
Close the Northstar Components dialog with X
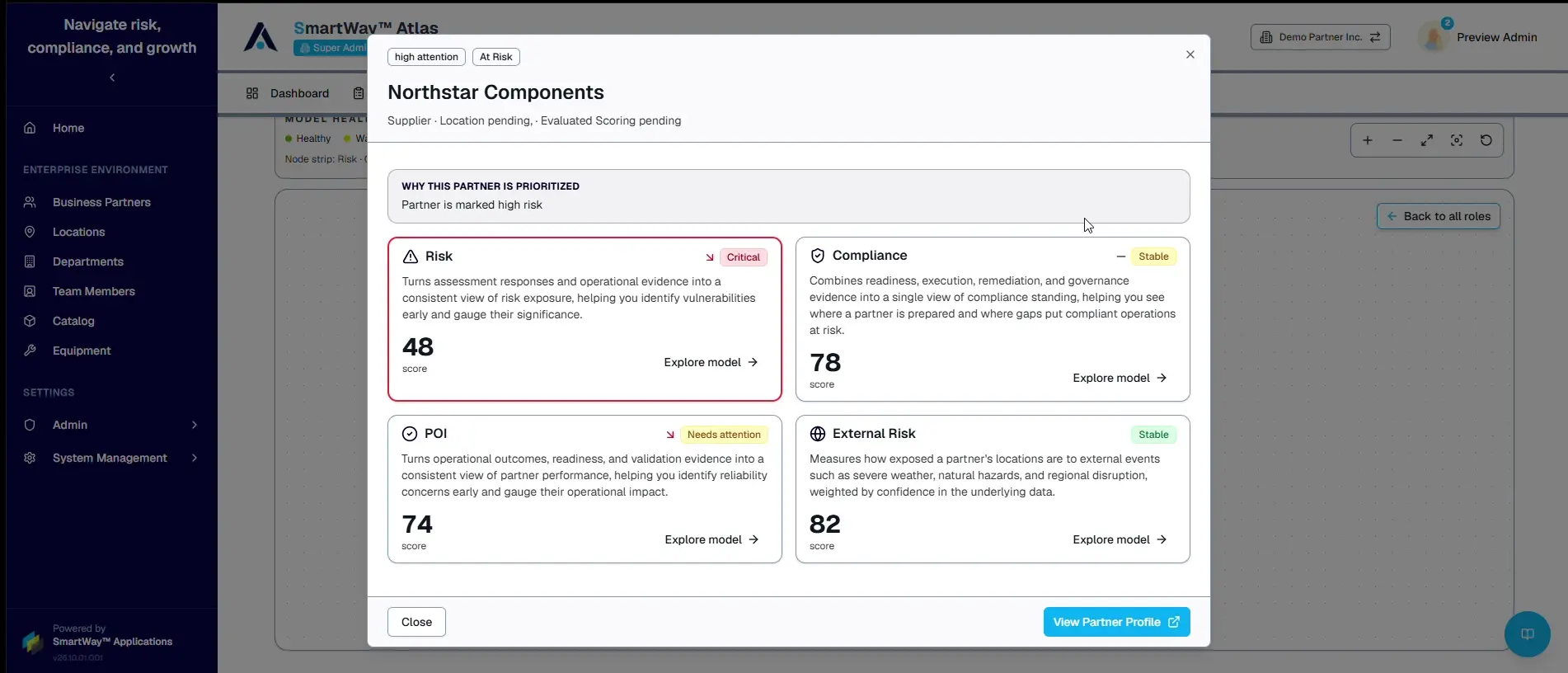click(1190, 54)
